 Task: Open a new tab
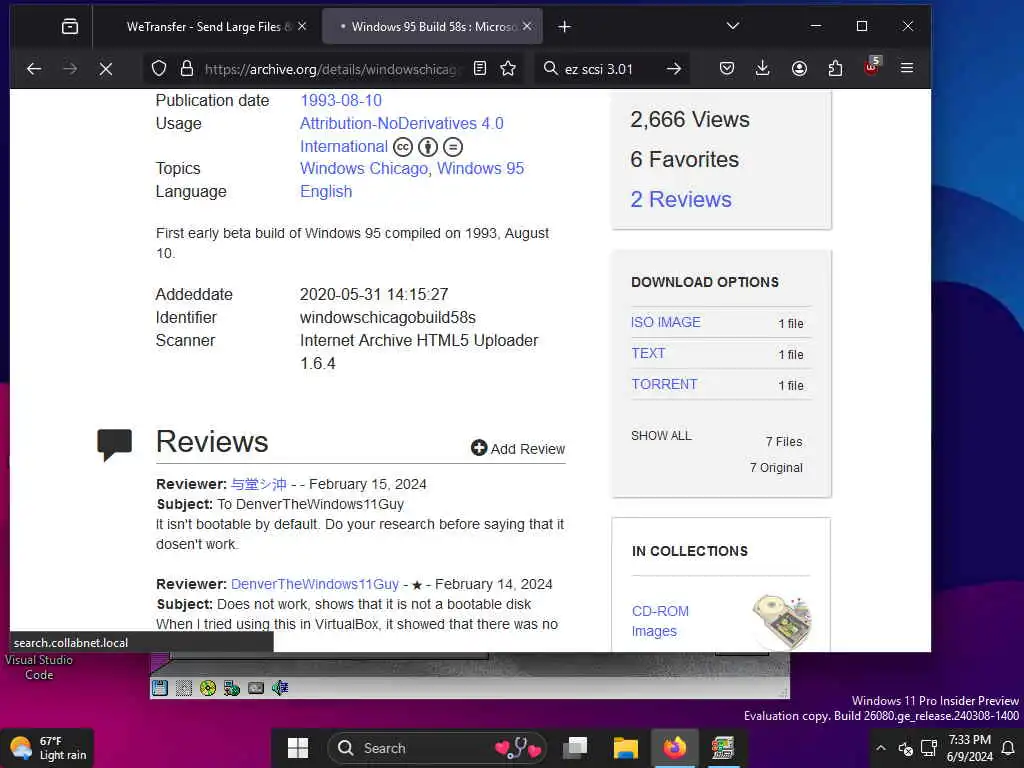[565, 27]
